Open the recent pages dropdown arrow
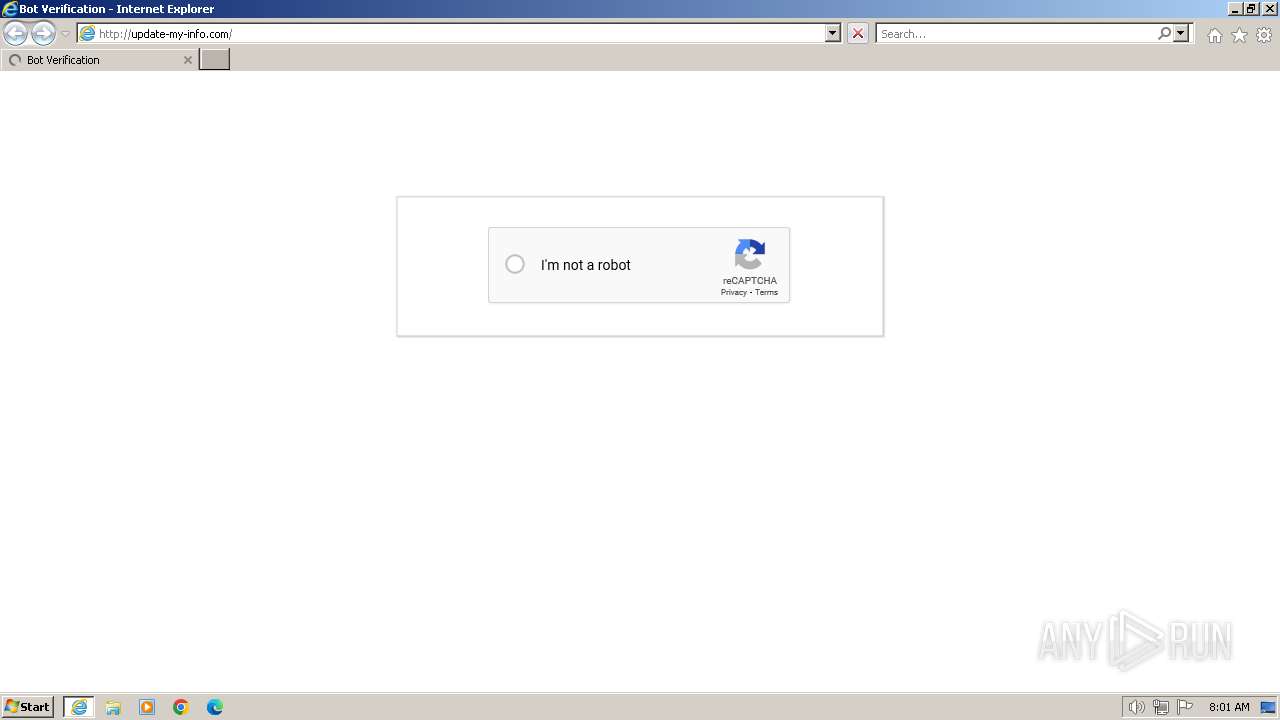The image size is (1280, 720). (65, 34)
